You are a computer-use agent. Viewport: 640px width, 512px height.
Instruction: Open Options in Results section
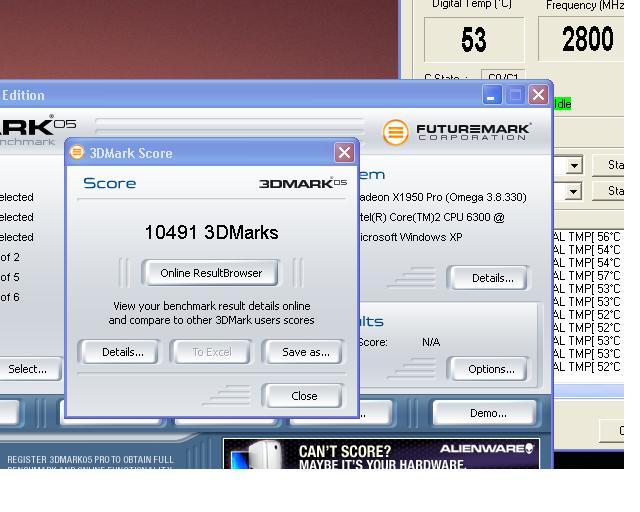[488, 369]
